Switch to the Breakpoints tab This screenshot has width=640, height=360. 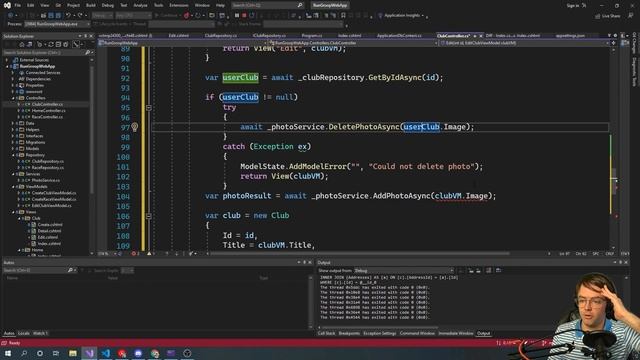pyautogui.click(x=349, y=333)
